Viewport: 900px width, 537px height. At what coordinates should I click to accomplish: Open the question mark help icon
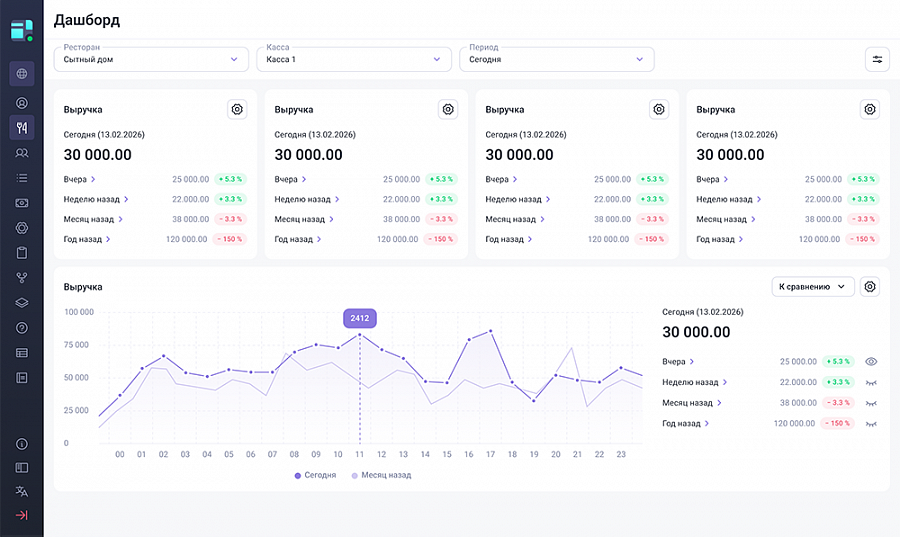coord(22,328)
